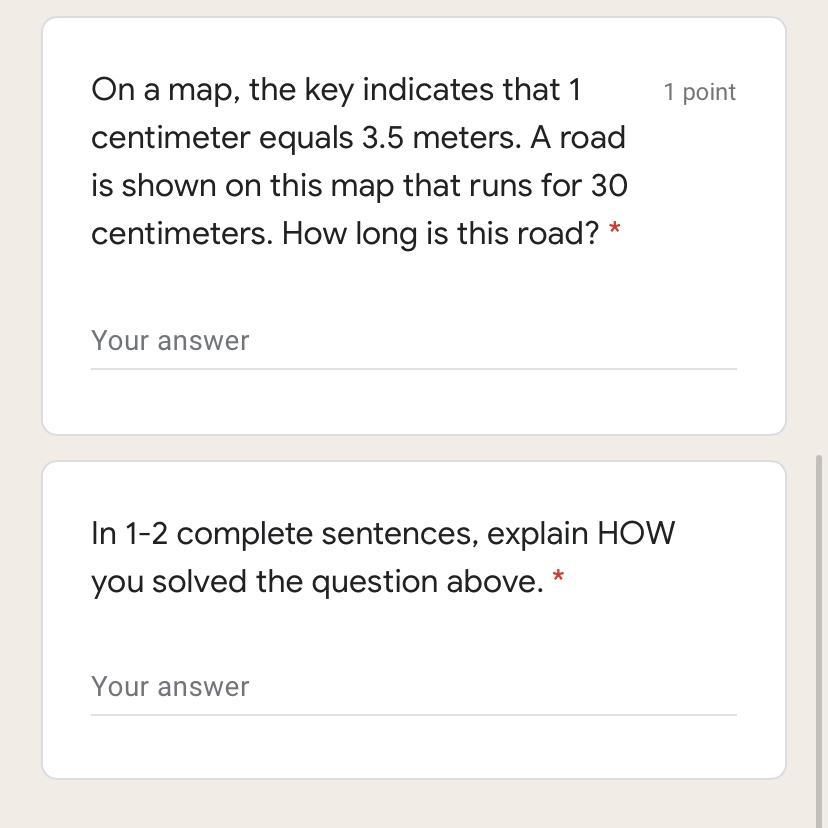Click the word "HOW" in the second question
Screen dimensions: 828x828
point(636,533)
